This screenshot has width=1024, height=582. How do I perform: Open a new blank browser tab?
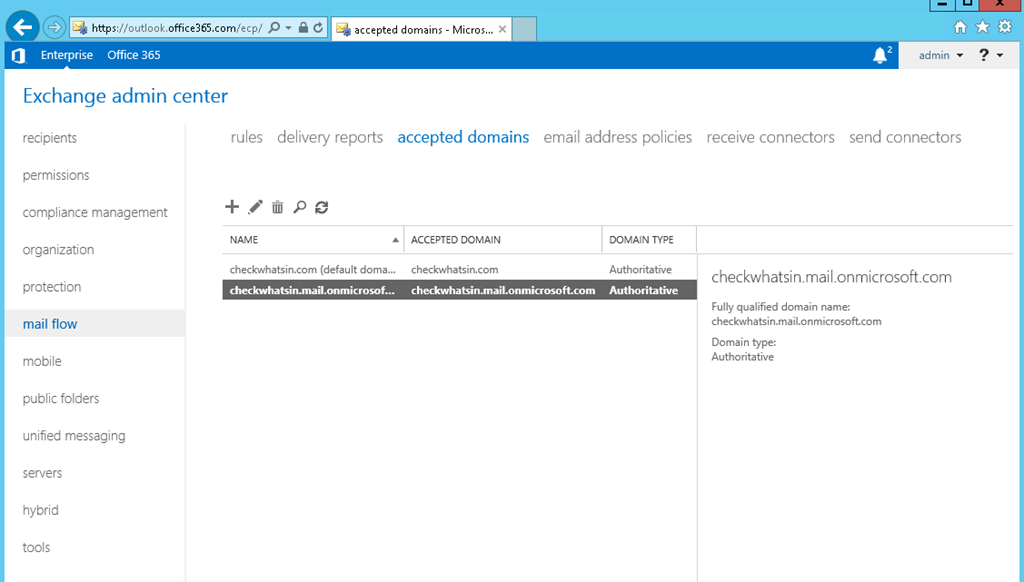coord(524,29)
